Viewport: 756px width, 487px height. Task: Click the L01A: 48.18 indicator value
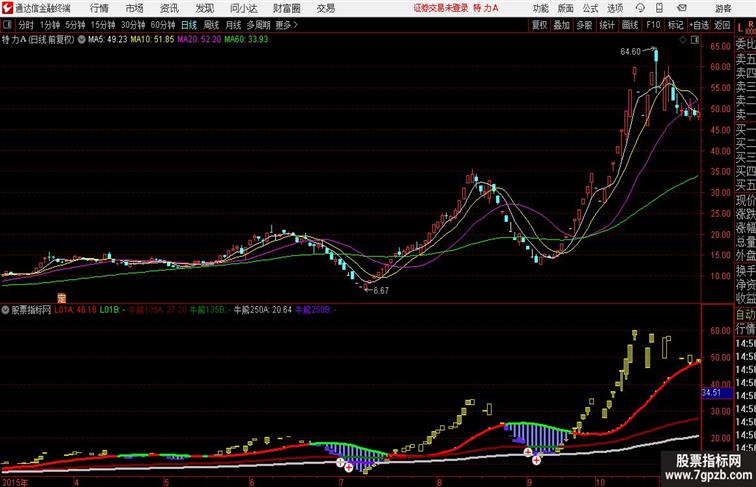(x=75, y=310)
